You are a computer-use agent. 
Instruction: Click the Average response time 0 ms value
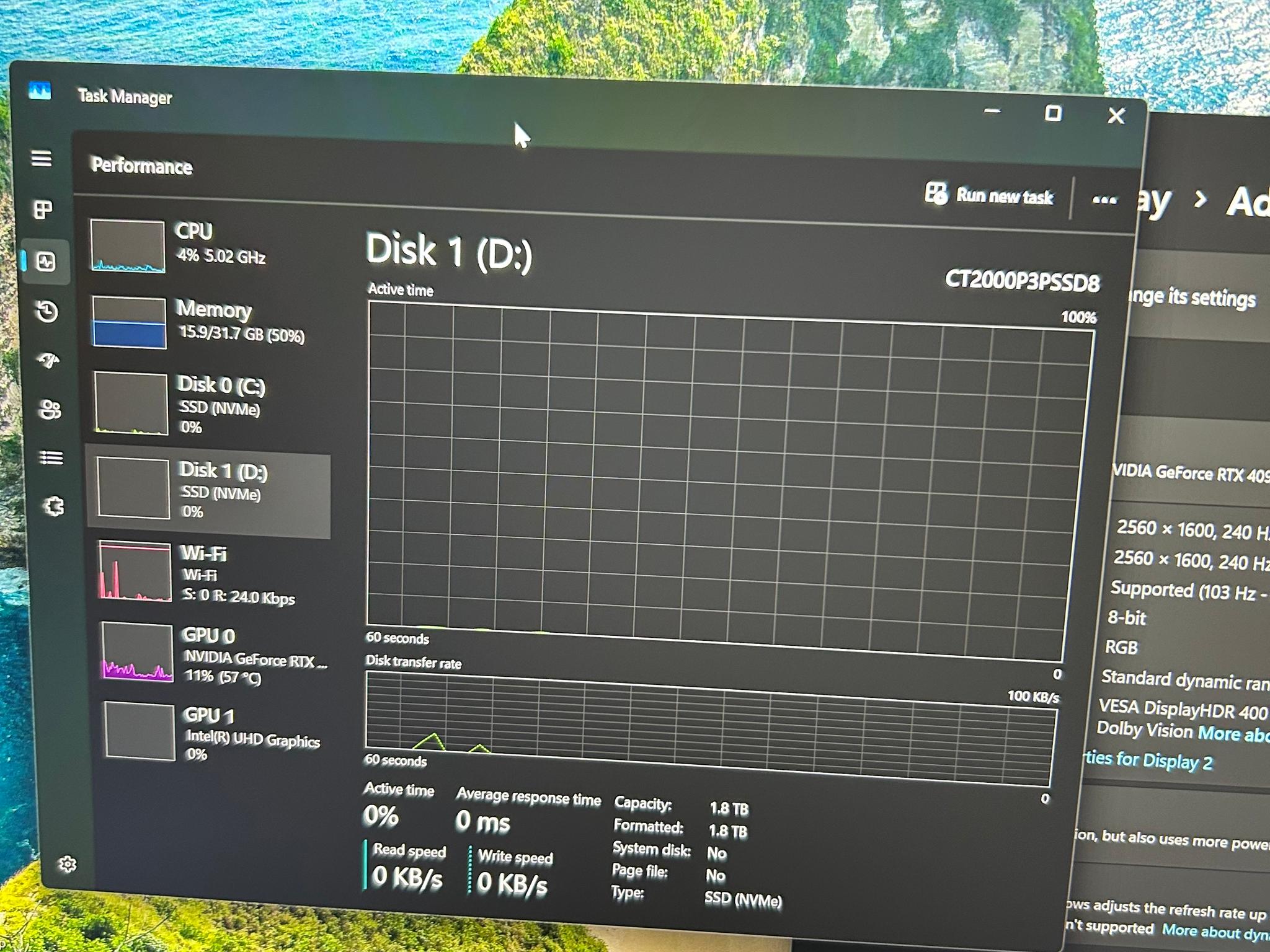pos(482,821)
